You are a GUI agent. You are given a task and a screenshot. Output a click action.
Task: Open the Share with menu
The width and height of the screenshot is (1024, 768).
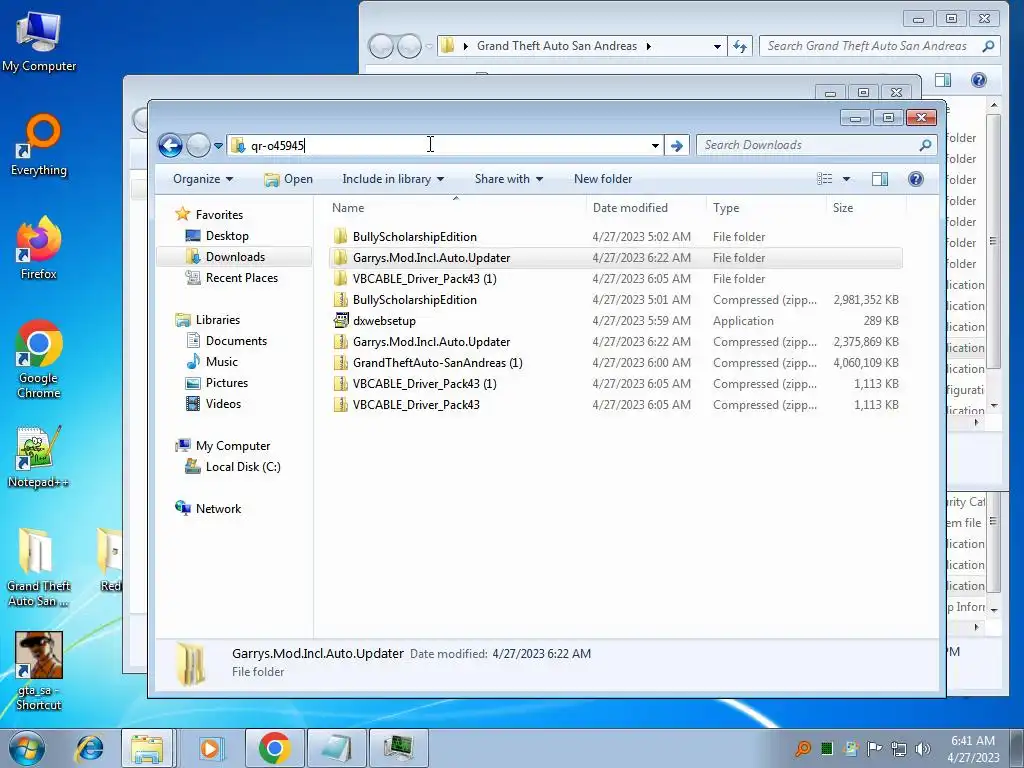coord(509,179)
